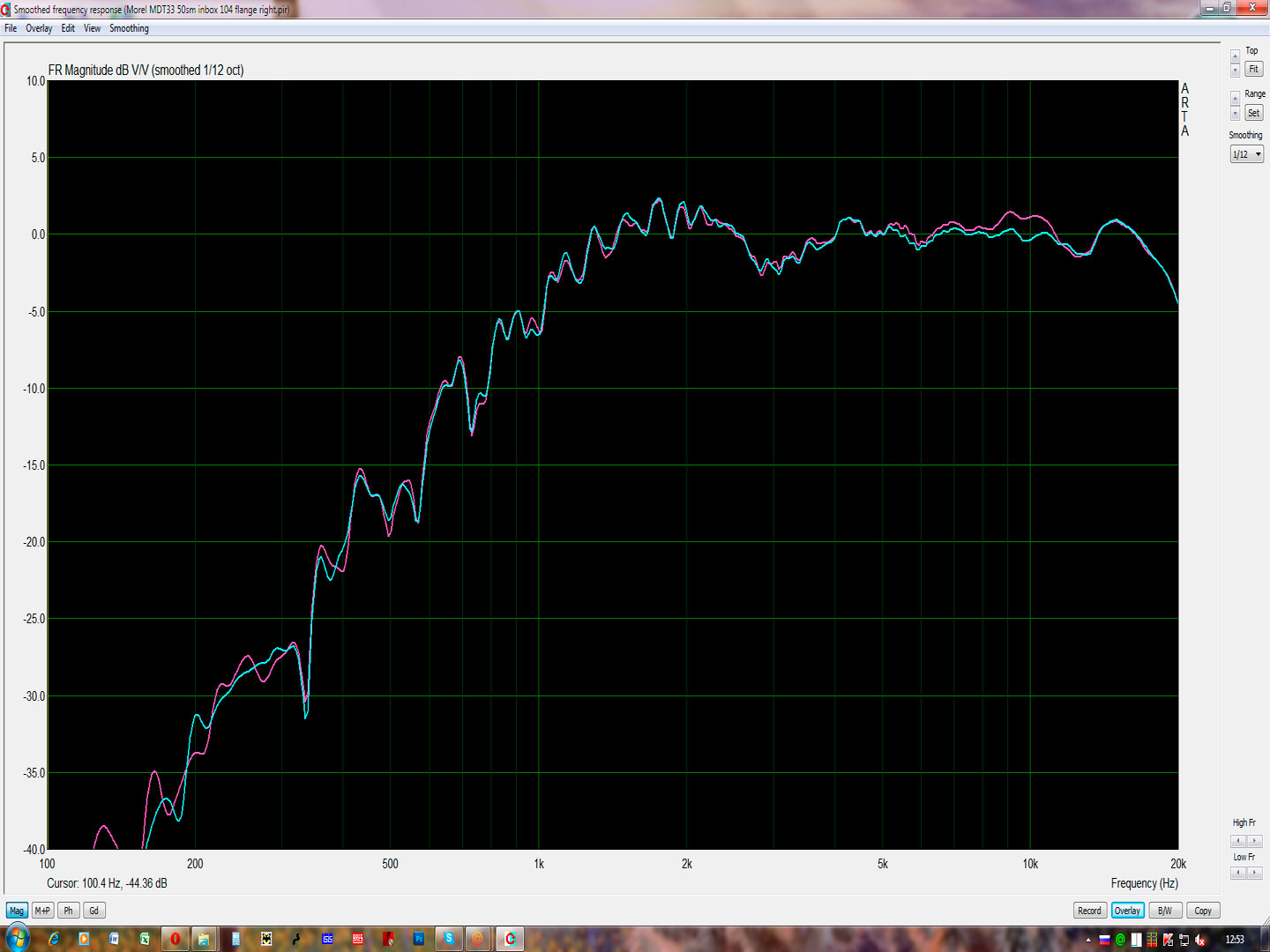Click the Russian flag language indicator
The width and height of the screenshot is (1270, 952).
pyautogui.click(x=1104, y=940)
